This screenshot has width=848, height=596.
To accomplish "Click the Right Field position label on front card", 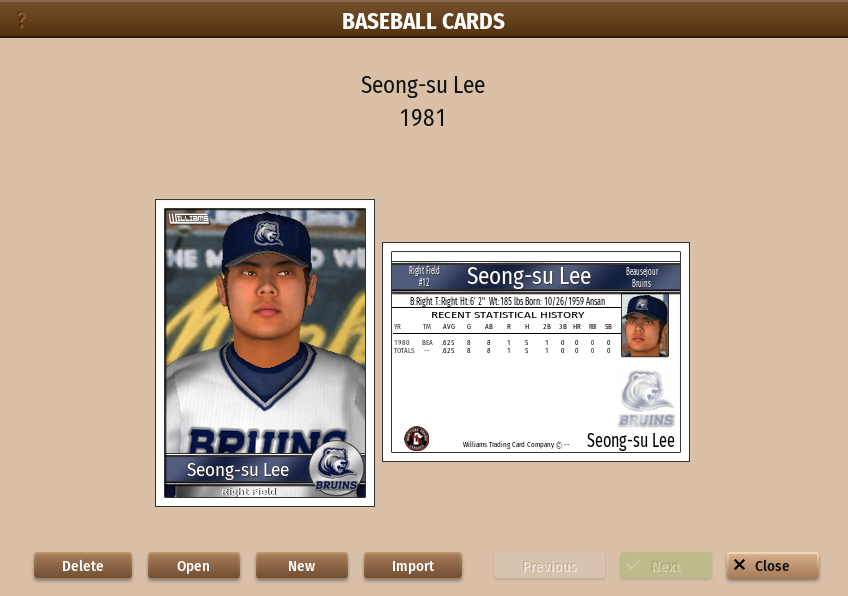I will point(249,492).
